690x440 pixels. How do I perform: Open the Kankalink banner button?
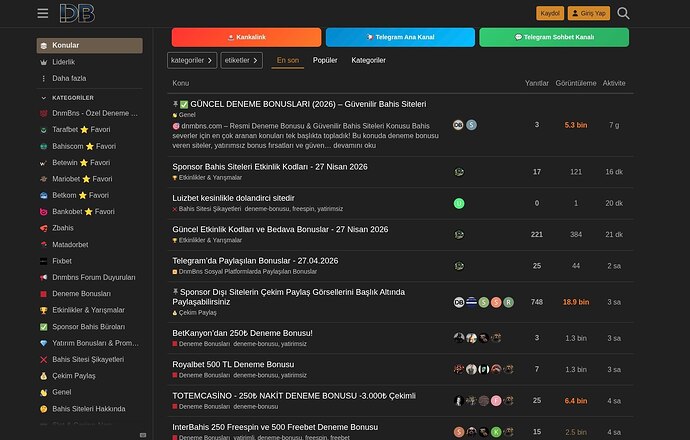click(x=246, y=37)
